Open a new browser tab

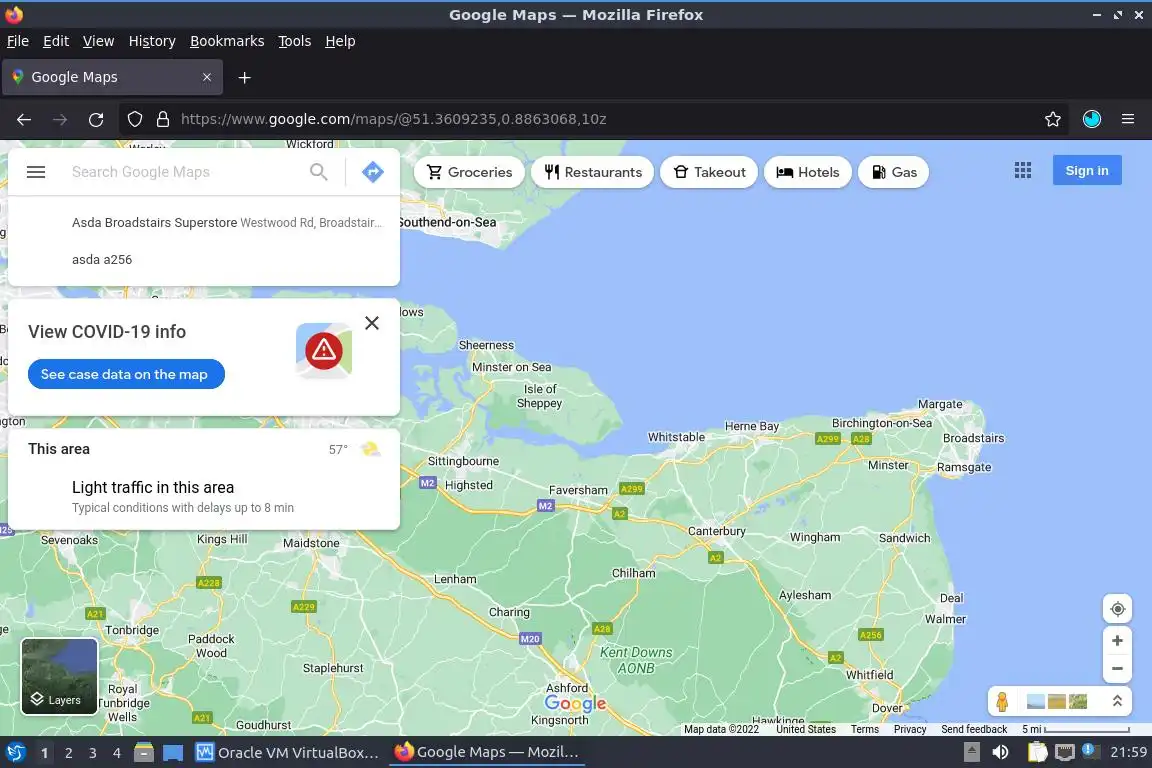coord(245,77)
